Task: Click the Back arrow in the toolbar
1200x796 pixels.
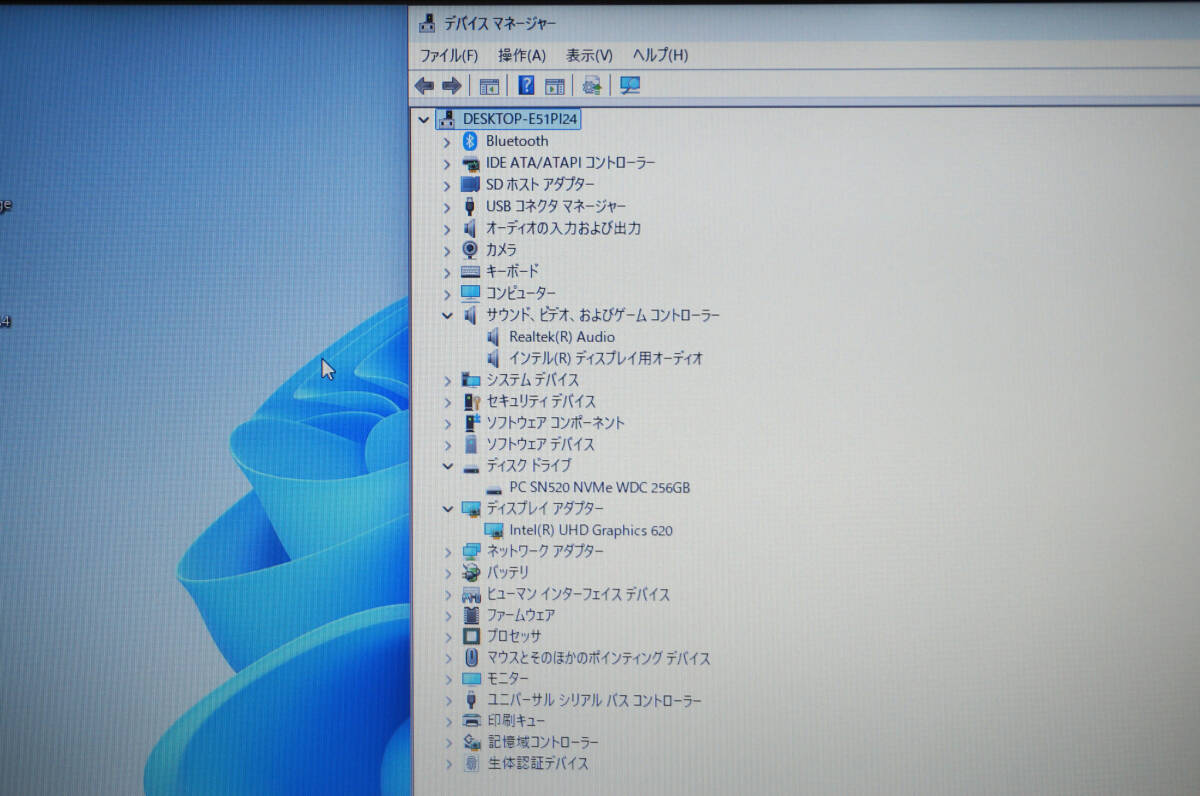Action: click(x=424, y=86)
